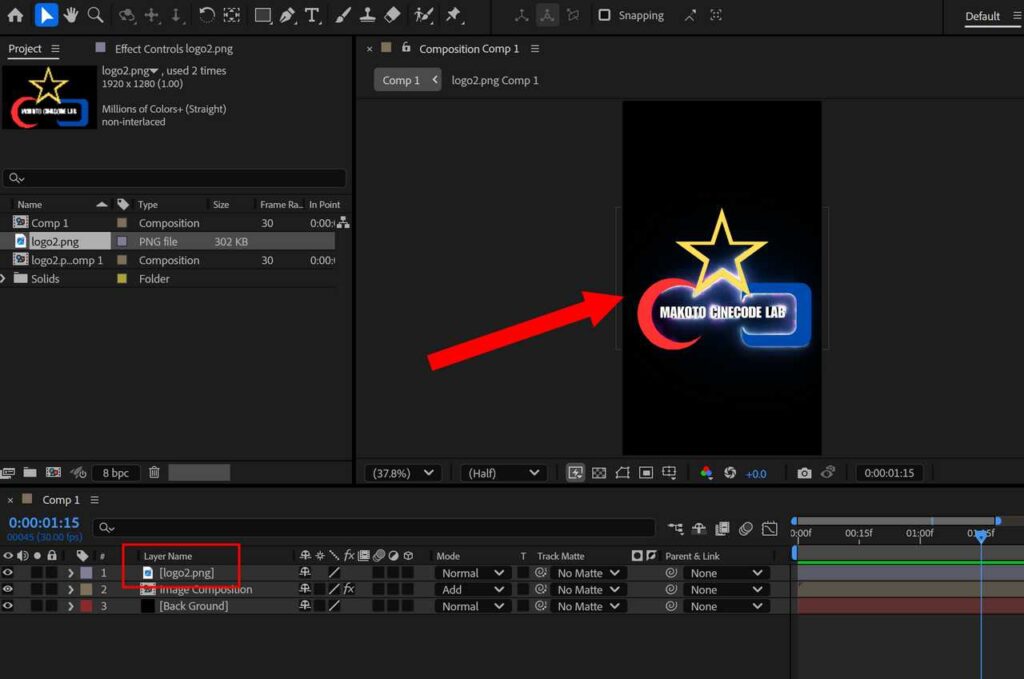Select the Roto Brush tool

tap(424, 15)
